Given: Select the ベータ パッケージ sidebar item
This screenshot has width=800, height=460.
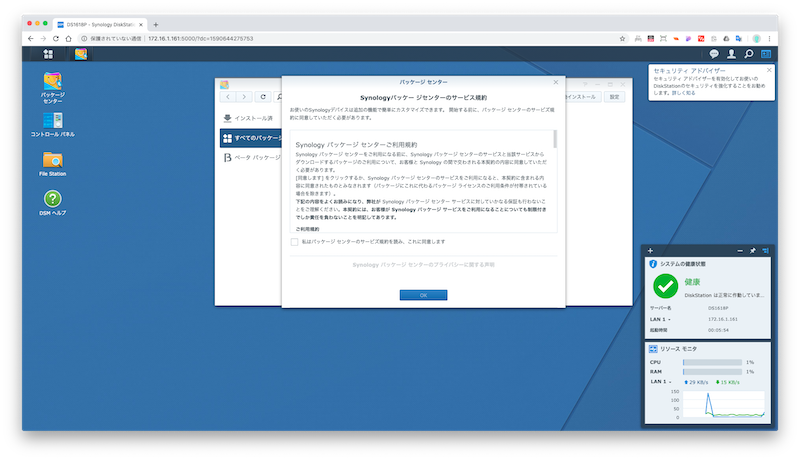Looking at the screenshot, I should tap(251, 158).
